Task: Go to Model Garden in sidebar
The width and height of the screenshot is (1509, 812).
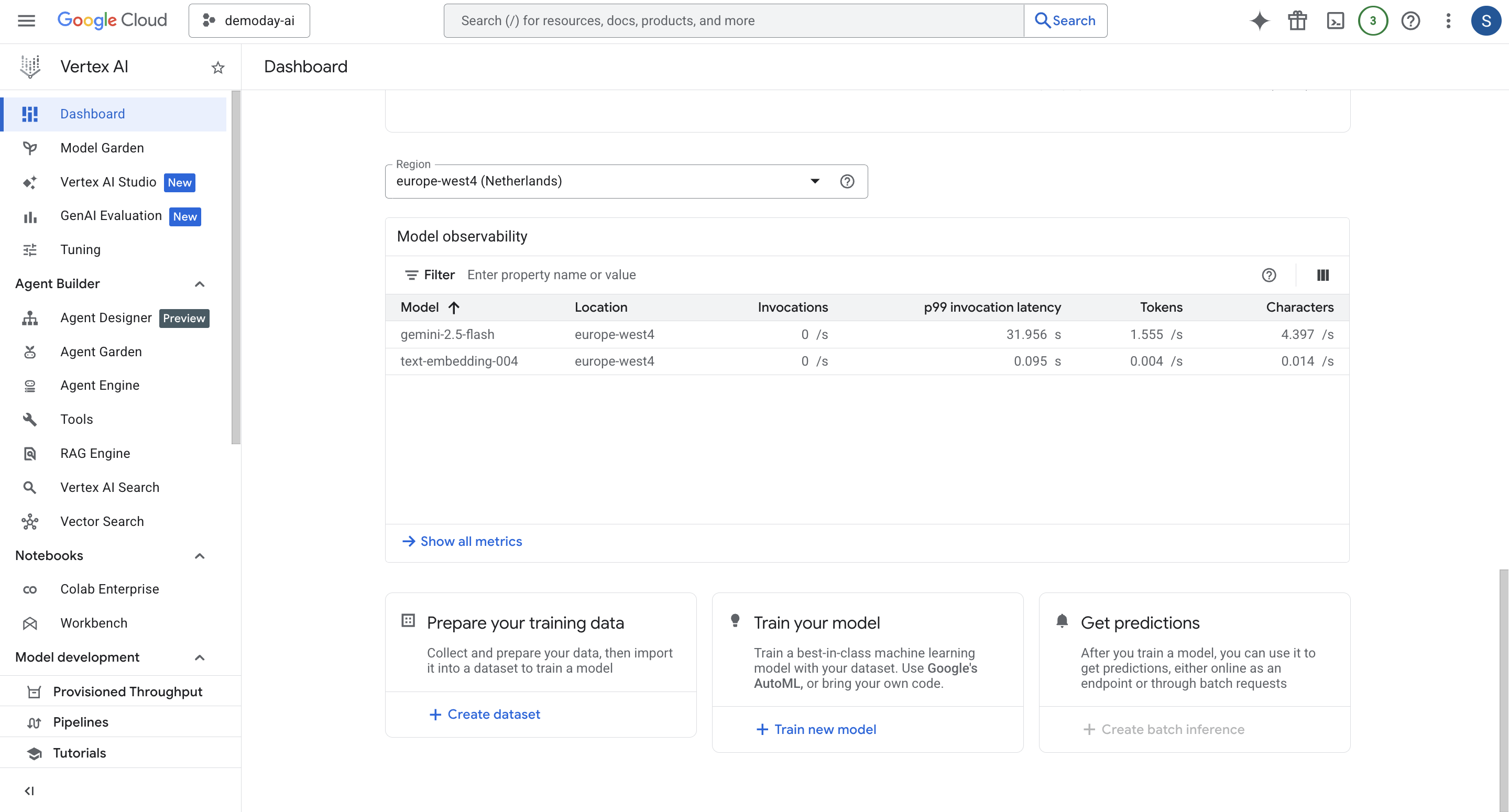Action: click(102, 148)
